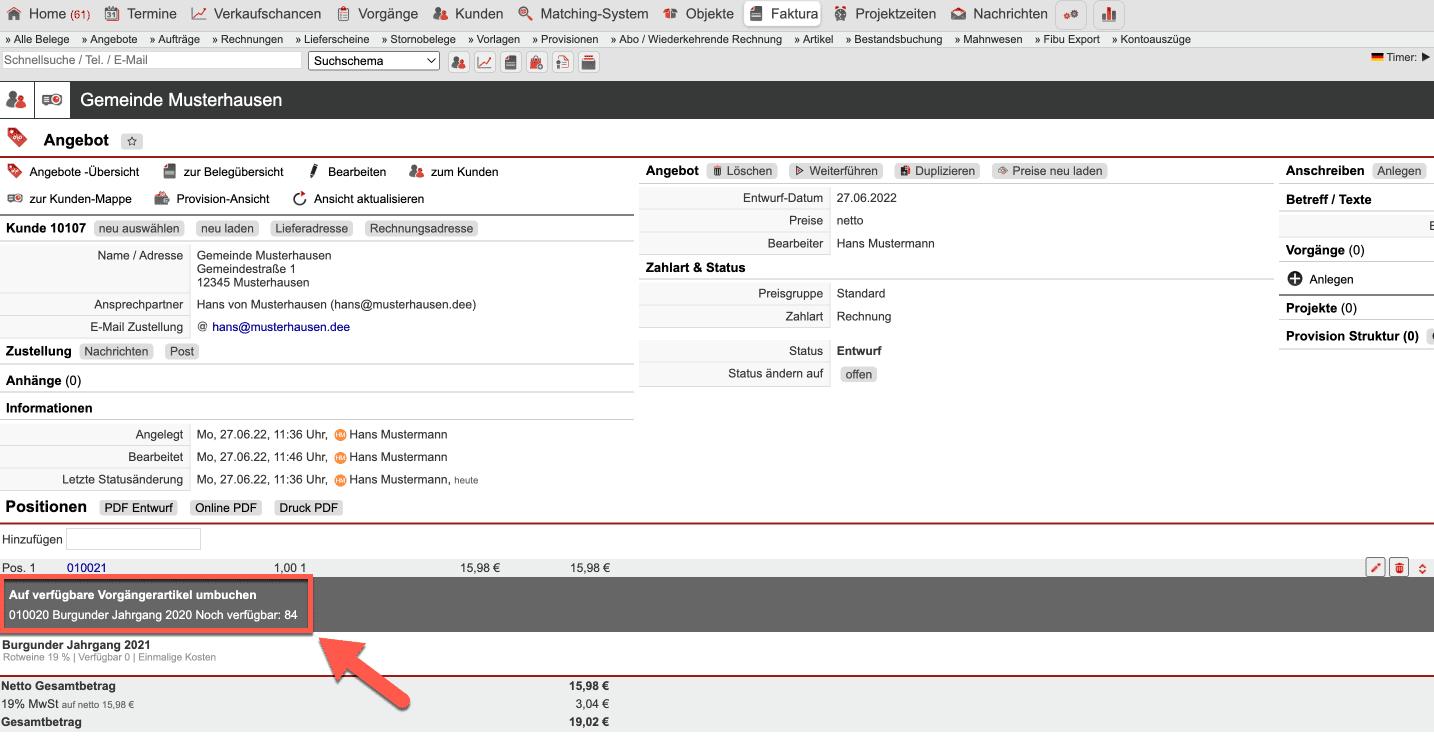Click the article number 010021 link
This screenshot has height=737, width=1434.
[87, 568]
